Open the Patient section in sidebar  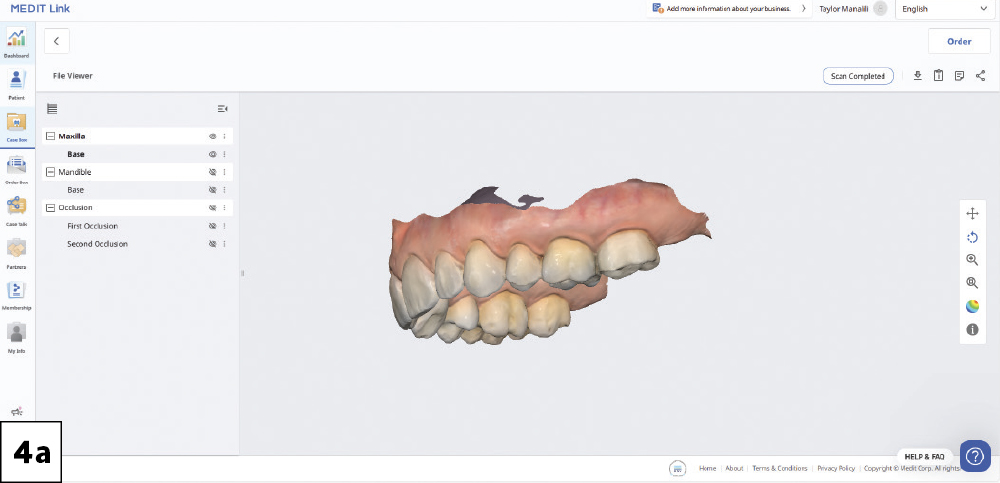[17, 84]
